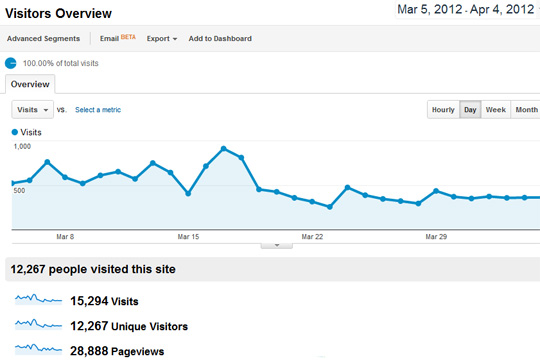Screen dimensions: 540x361
Task: Click the data point above Mar 29
Action: coord(436,191)
